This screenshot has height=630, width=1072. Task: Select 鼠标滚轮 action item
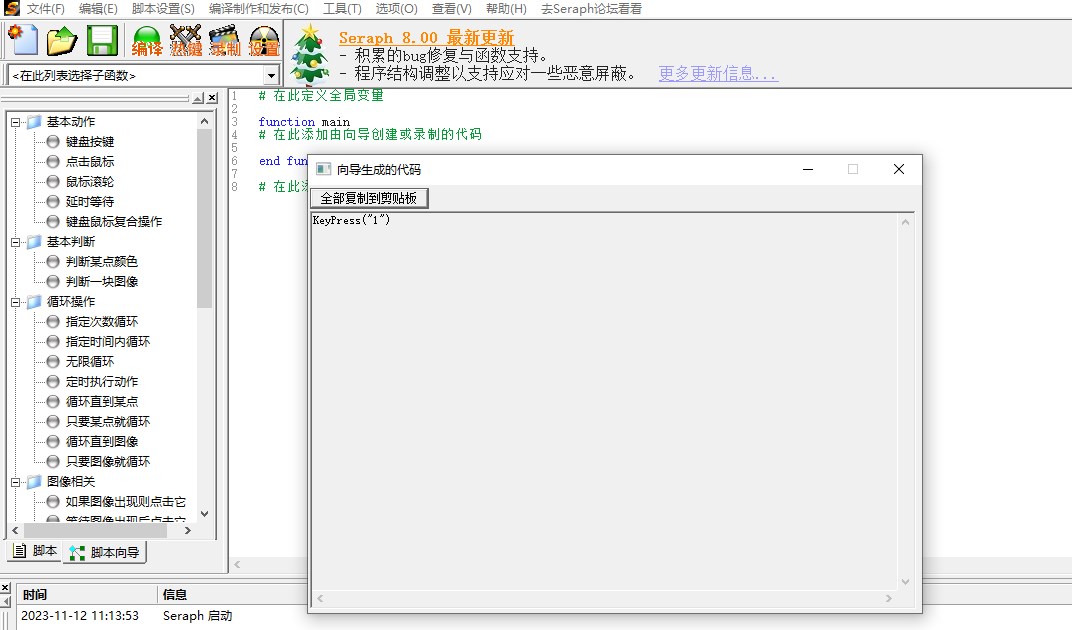(90, 181)
